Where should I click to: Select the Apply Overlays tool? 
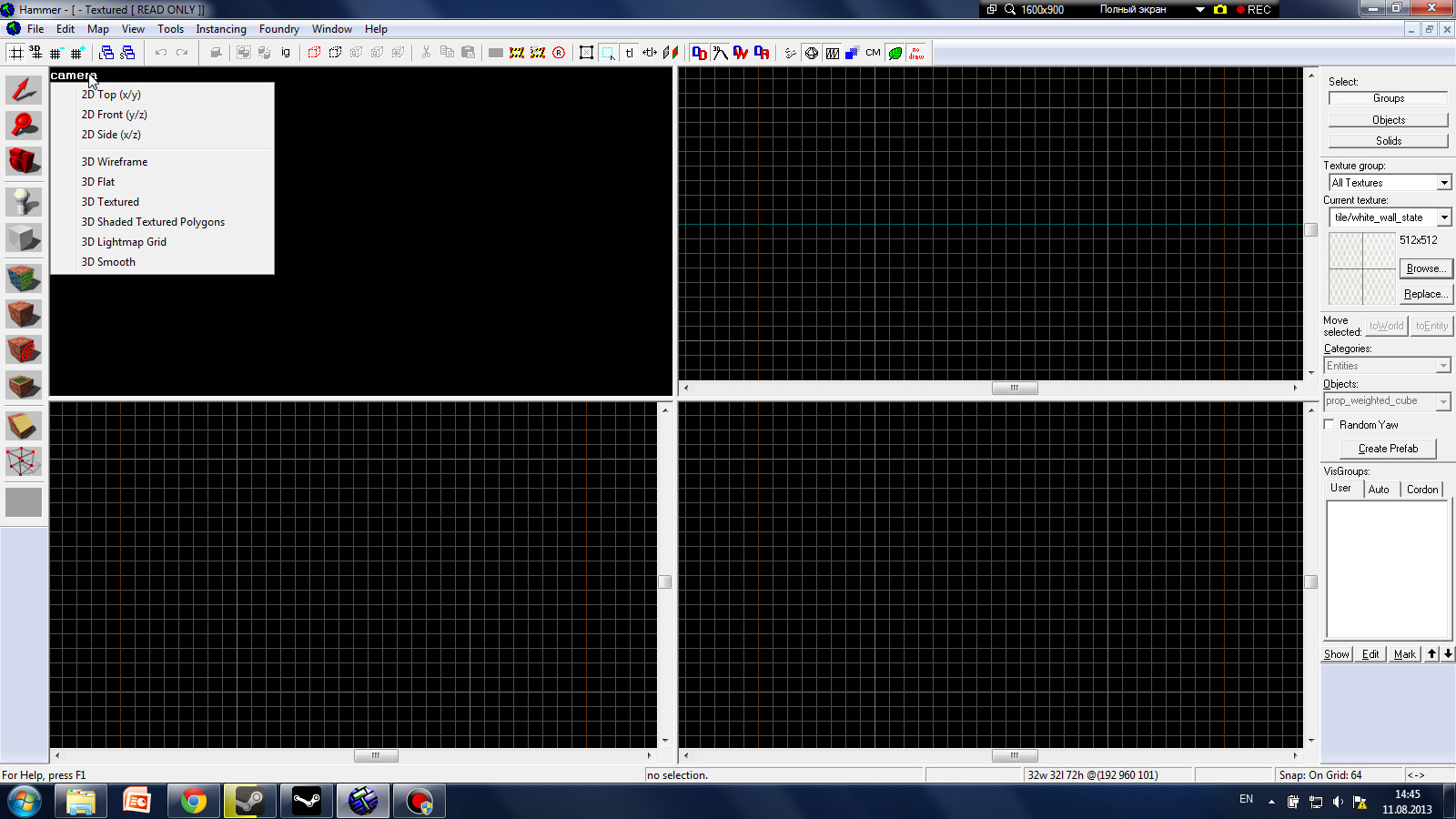coord(24,385)
